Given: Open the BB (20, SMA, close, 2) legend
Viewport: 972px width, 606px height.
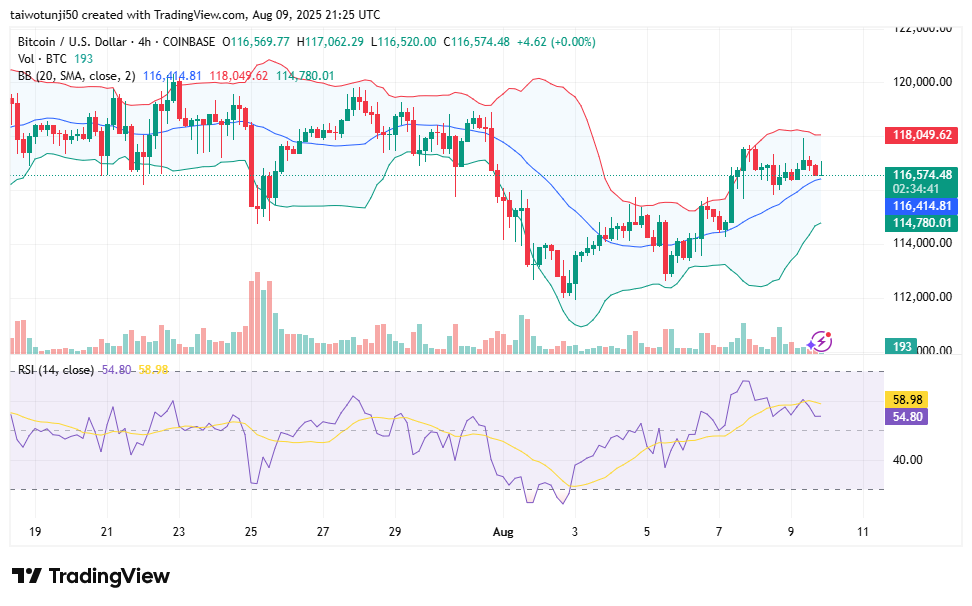Looking at the screenshot, I should click(x=76, y=76).
